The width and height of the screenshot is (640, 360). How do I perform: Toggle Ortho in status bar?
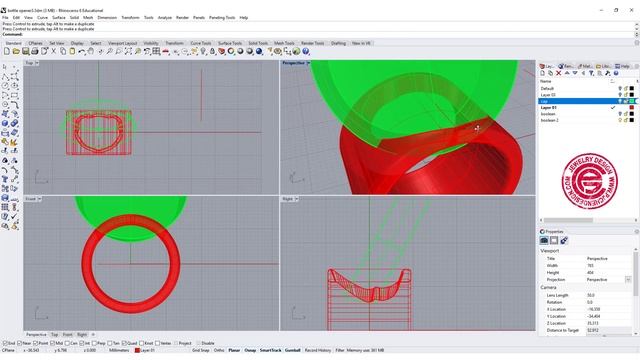(x=219, y=350)
